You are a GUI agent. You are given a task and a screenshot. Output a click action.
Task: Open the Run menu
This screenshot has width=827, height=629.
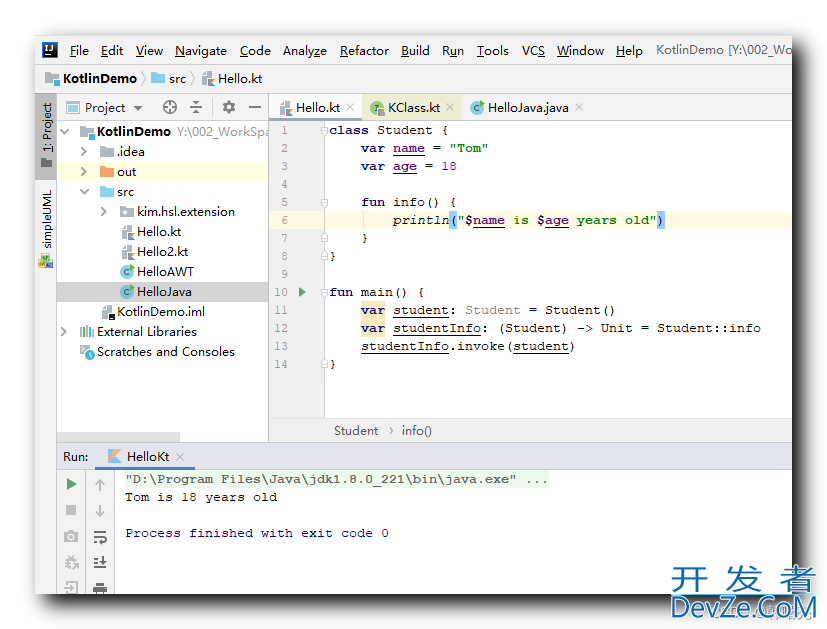(x=453, y=51)
